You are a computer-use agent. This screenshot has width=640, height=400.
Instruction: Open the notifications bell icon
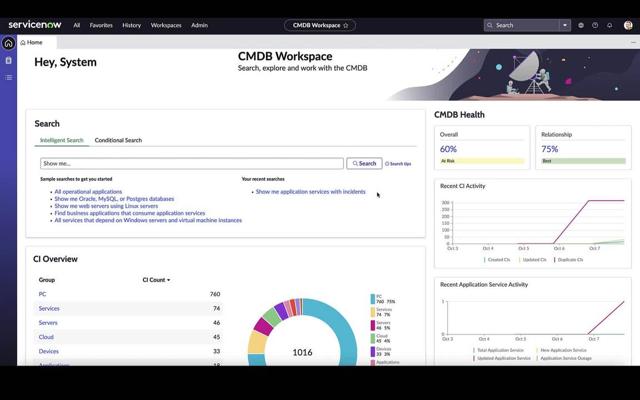609,25
